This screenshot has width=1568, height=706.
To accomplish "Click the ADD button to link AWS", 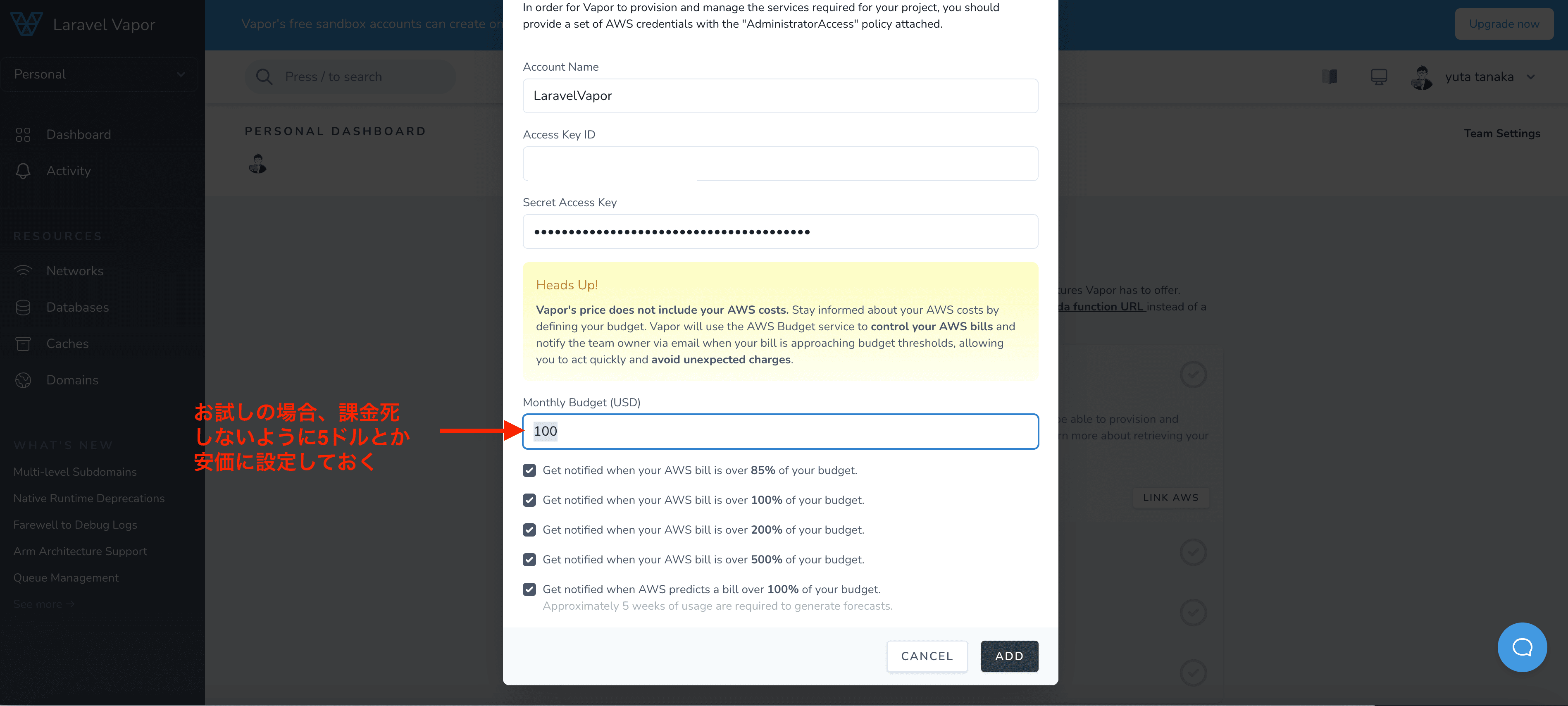I will coord(1010,656).
